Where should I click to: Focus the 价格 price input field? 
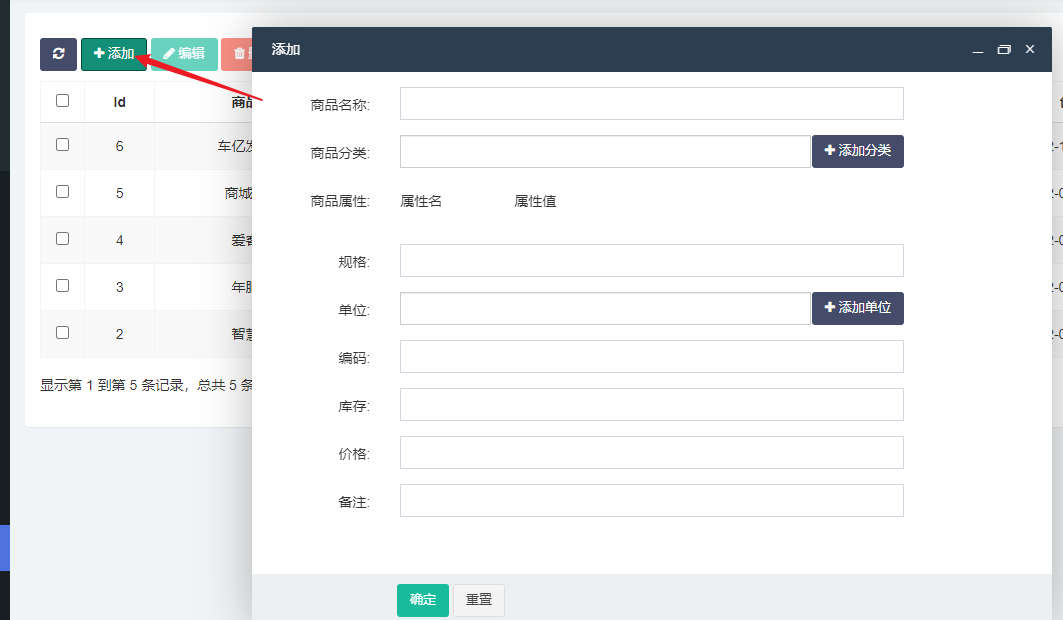coord(650,452)
